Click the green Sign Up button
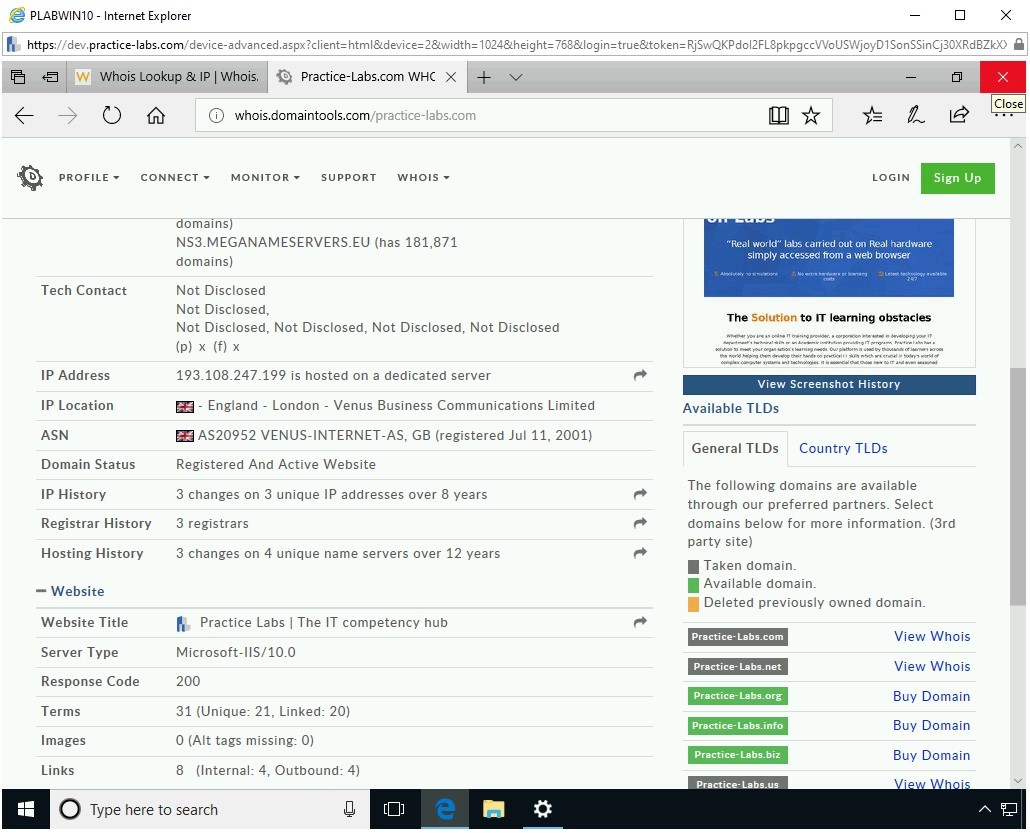The width and height of the screenshot is (1030, 833). (x=957, y=178)
